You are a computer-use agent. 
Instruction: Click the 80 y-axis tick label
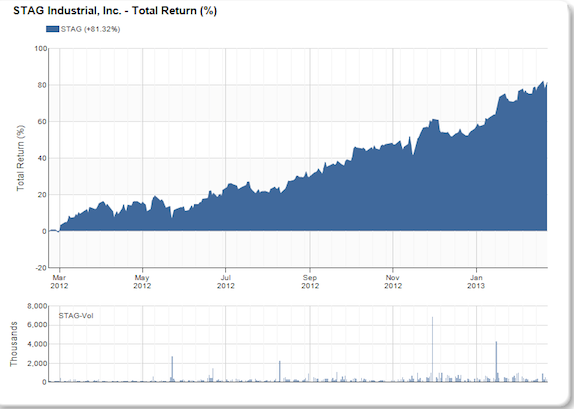tap(42, 85)
